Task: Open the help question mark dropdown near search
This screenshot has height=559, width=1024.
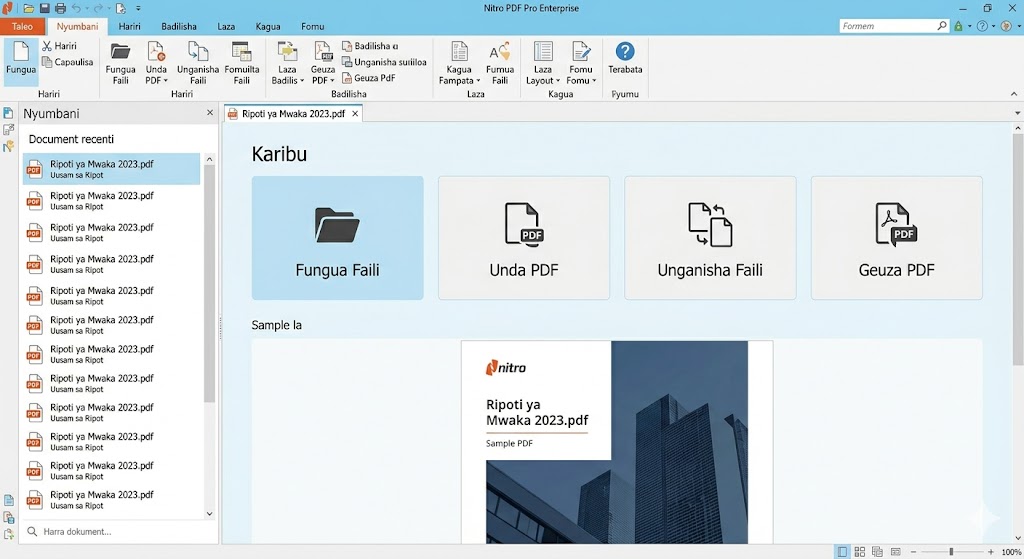Action: click(993, 26)
